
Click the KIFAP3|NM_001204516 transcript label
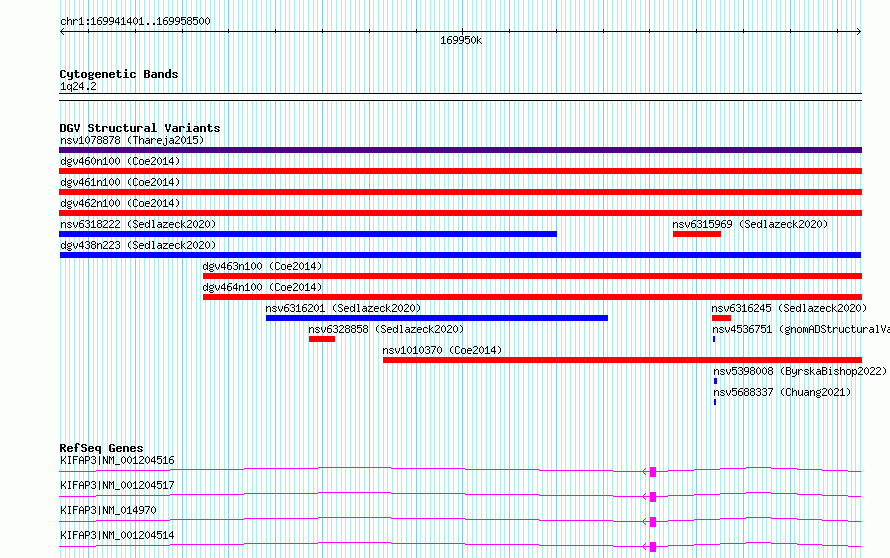(117, 460)
